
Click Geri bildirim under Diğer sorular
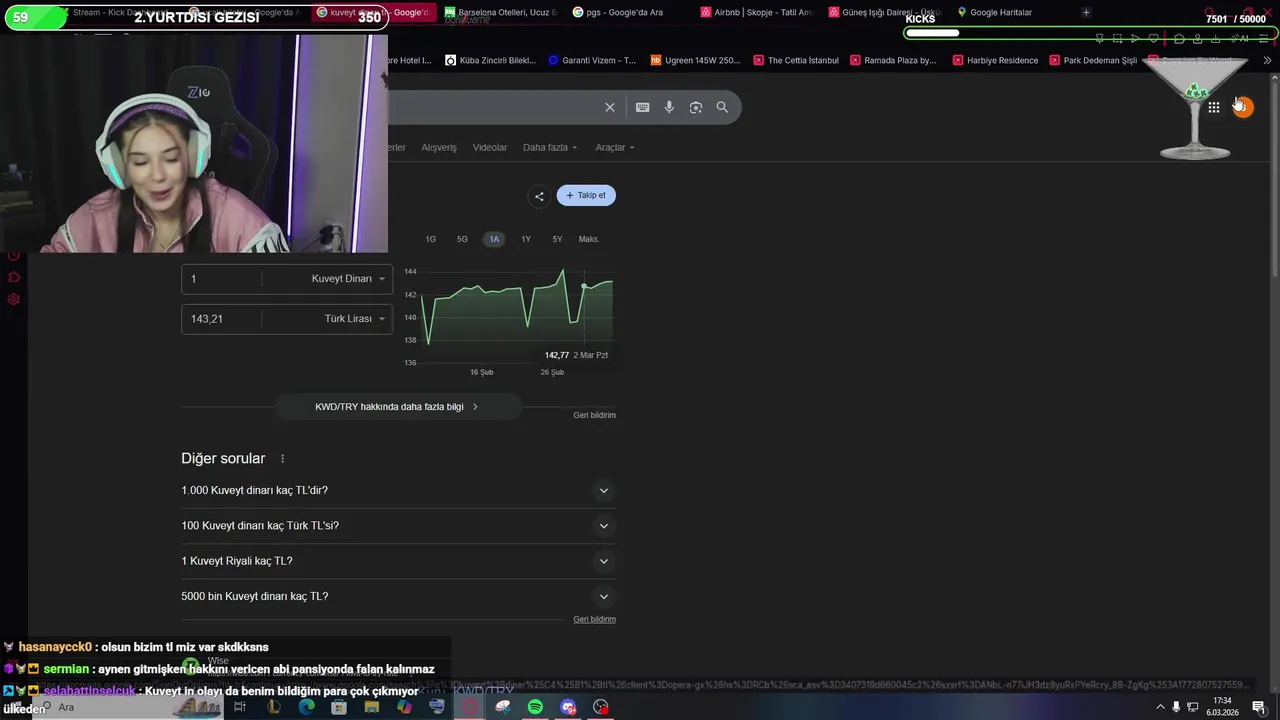click(594, 619)
